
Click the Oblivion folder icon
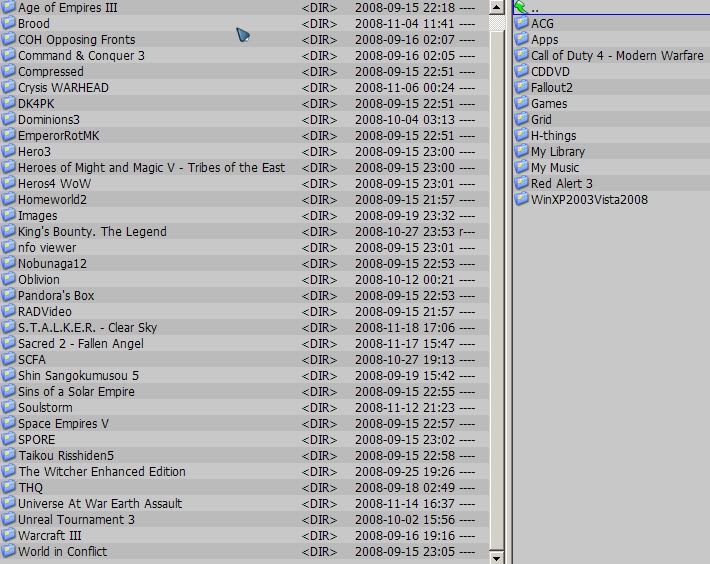pos(8,279)
